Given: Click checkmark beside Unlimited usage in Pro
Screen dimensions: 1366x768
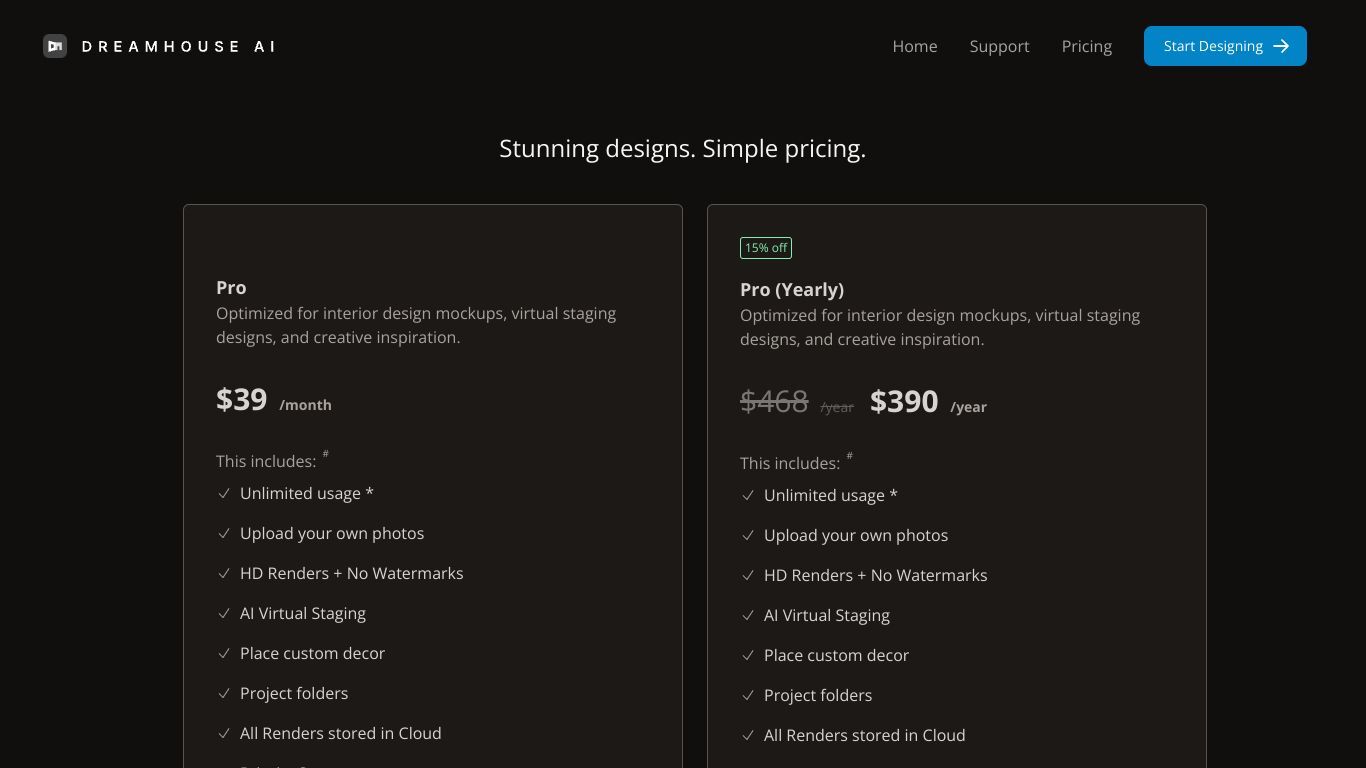Looking at the screenshot, I should coord(224,493).
